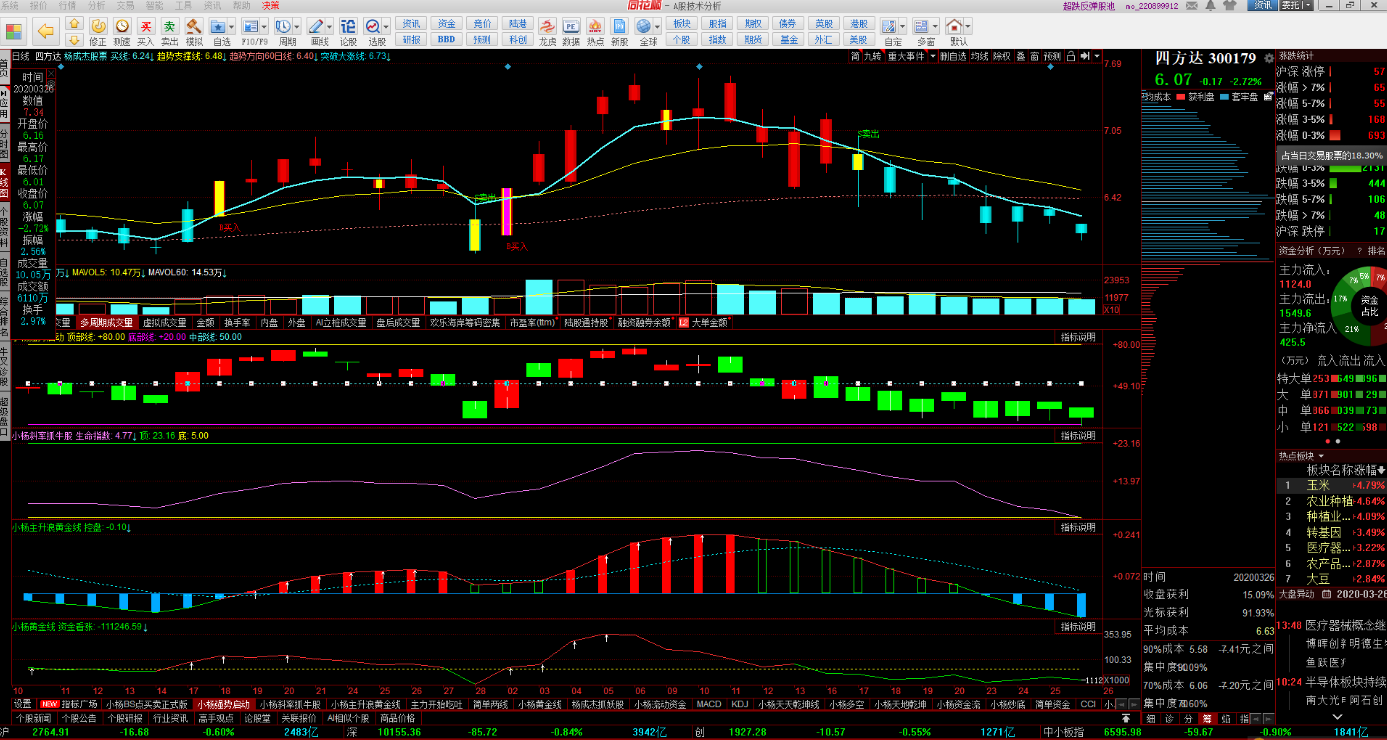Click the 全球 globe icon
The image size is (1387, 740).
click(x=645, y=26)
